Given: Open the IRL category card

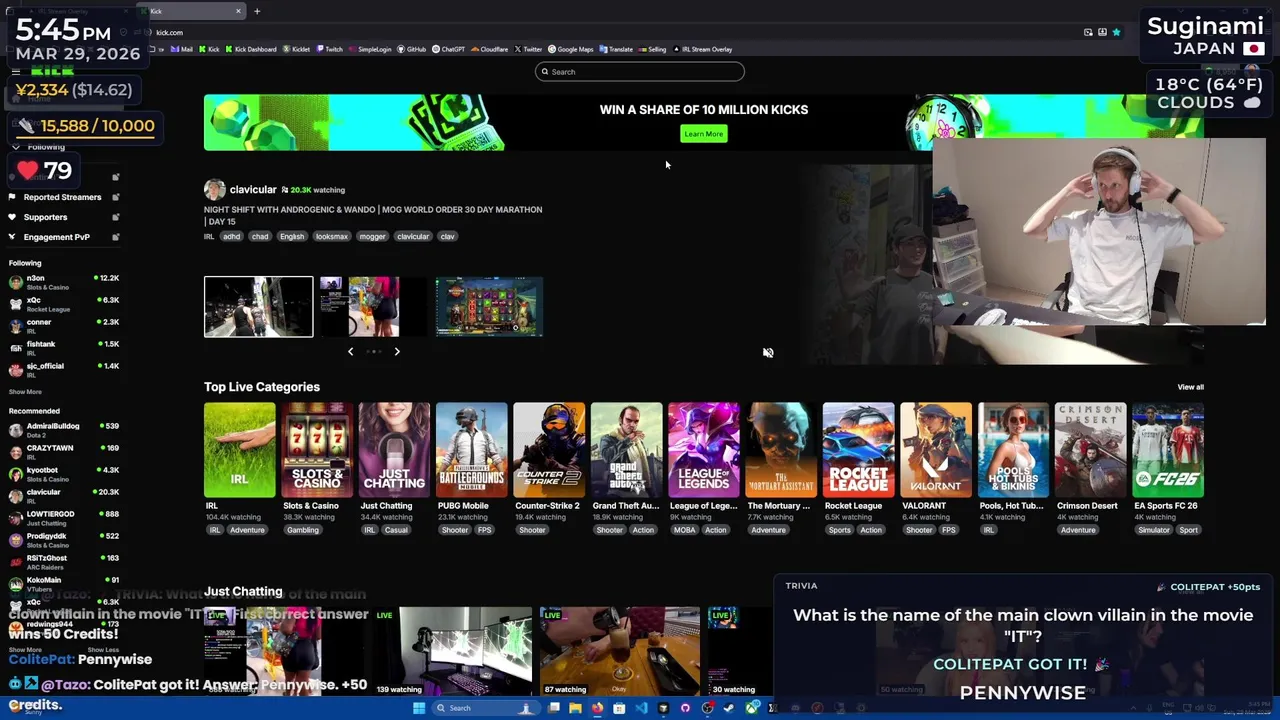Looking at the screenshot, I should [240, 450].
